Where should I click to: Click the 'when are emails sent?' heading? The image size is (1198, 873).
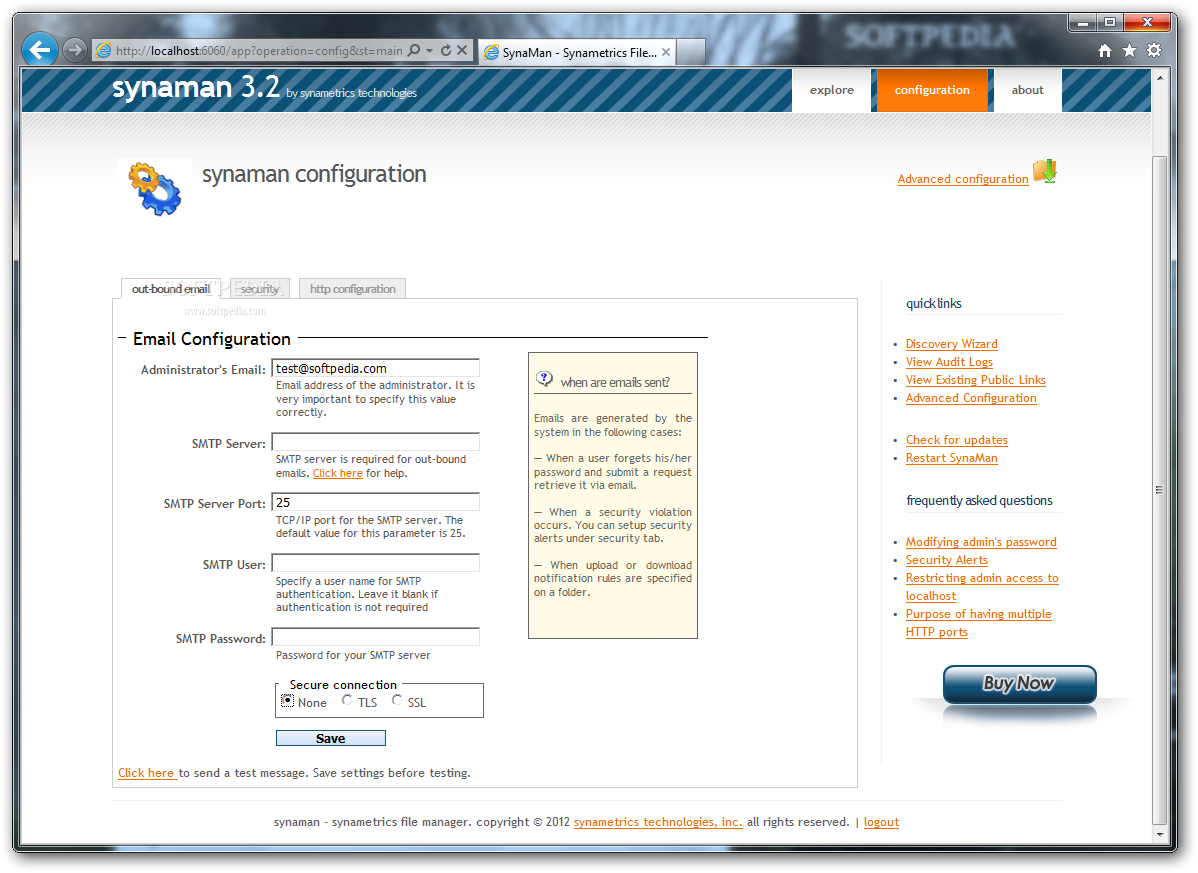click(x=615, y=383)
